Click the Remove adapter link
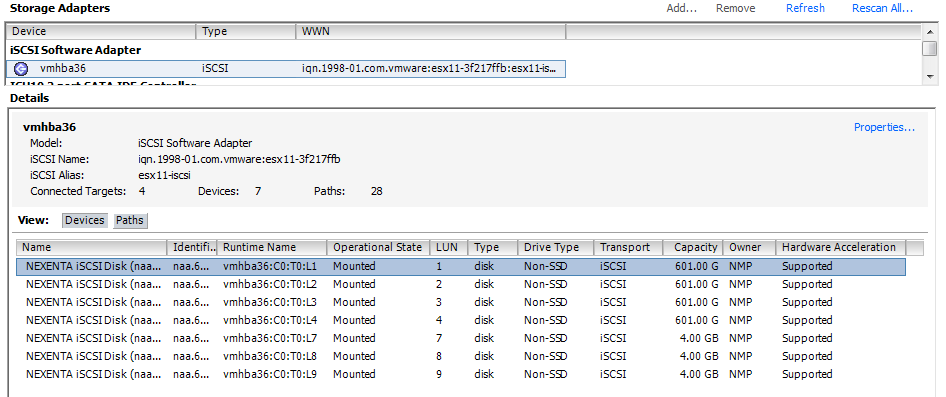 735,8
